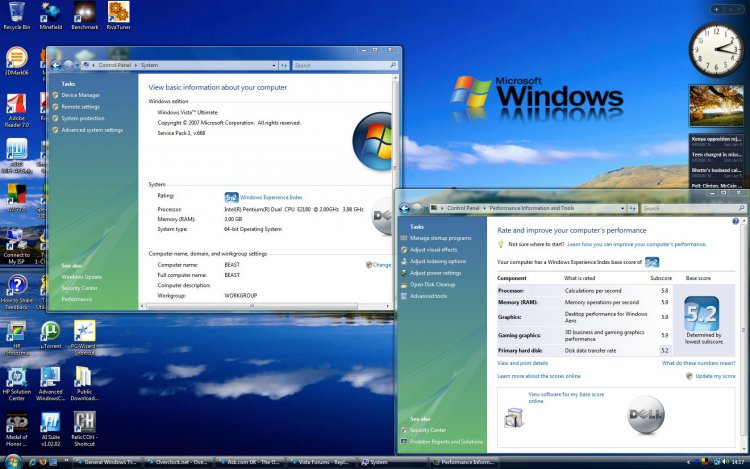The width and height of the screenshot is (750, 469).
Task: Switch to Ask.com UK taskbar button
Action: pyautogui.click(x=249, y=462)
